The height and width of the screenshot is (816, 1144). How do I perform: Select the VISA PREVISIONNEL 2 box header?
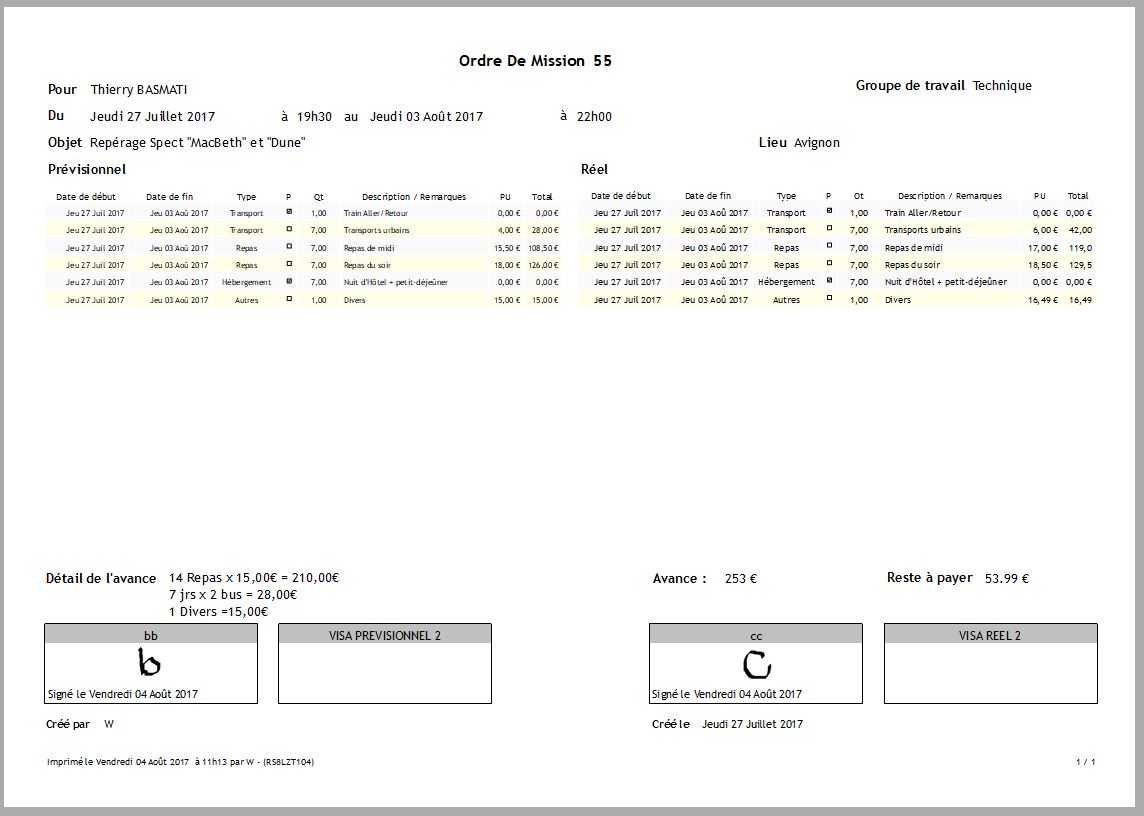pyautogui.click(x=385, y=635)
